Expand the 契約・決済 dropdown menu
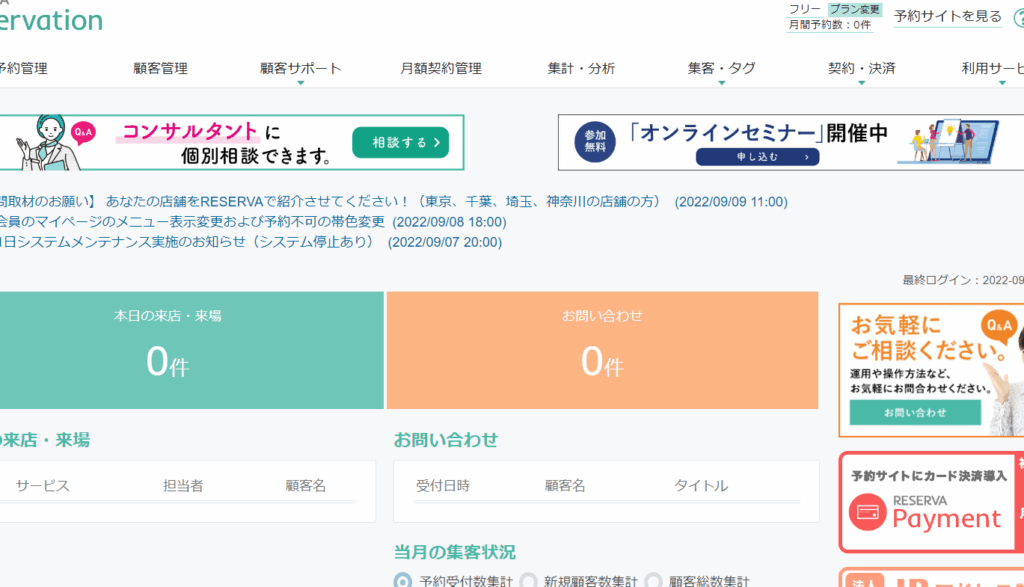This screenshot has height=587, width=1024. pos(861,69)
